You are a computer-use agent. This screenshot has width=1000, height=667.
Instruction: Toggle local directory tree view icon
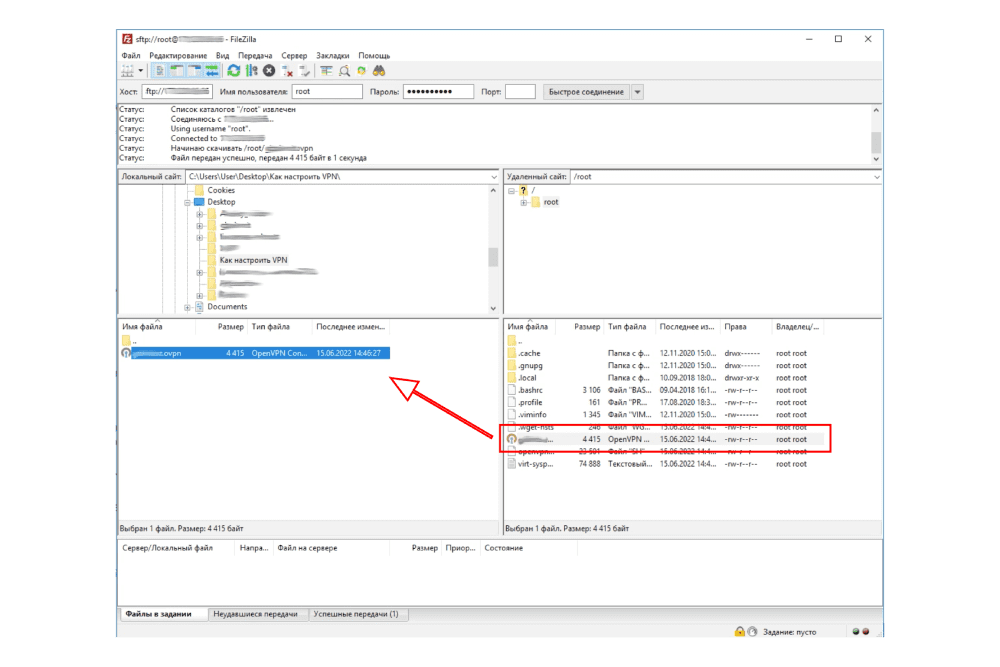[x=177, y=71]
